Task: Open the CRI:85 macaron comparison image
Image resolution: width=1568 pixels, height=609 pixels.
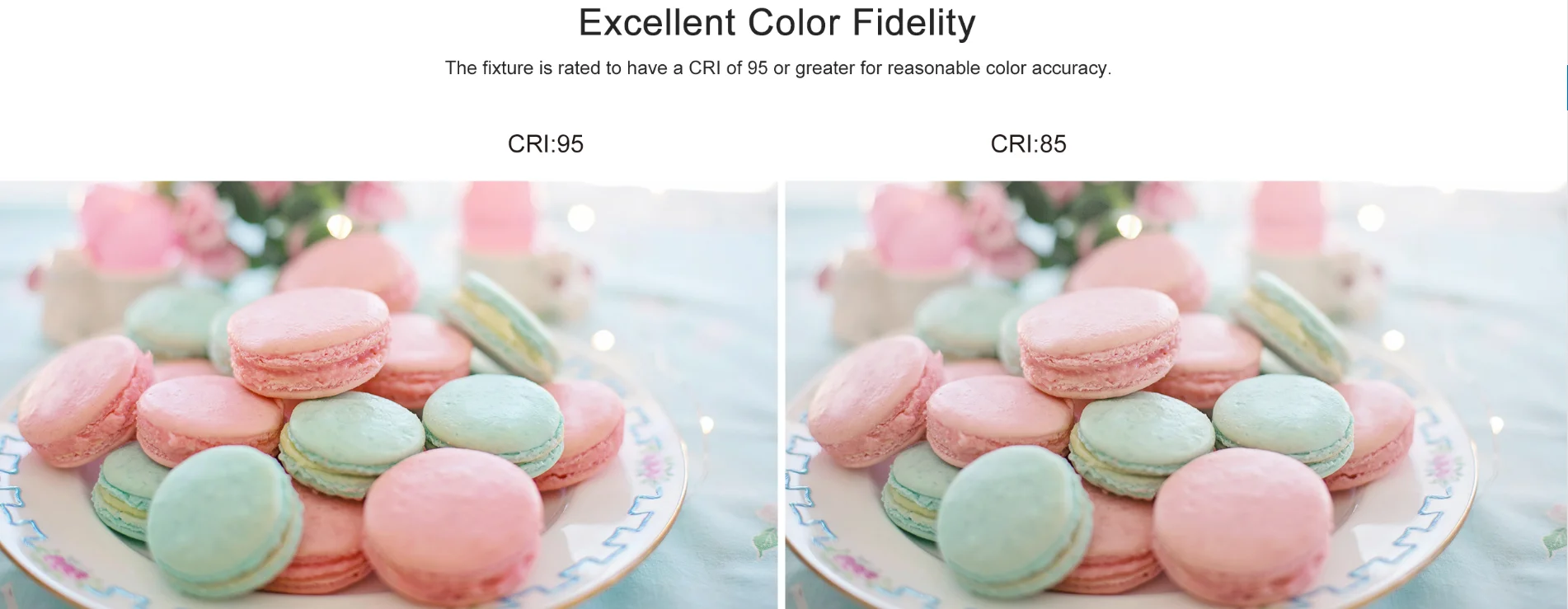Action: pos(1175,395)
